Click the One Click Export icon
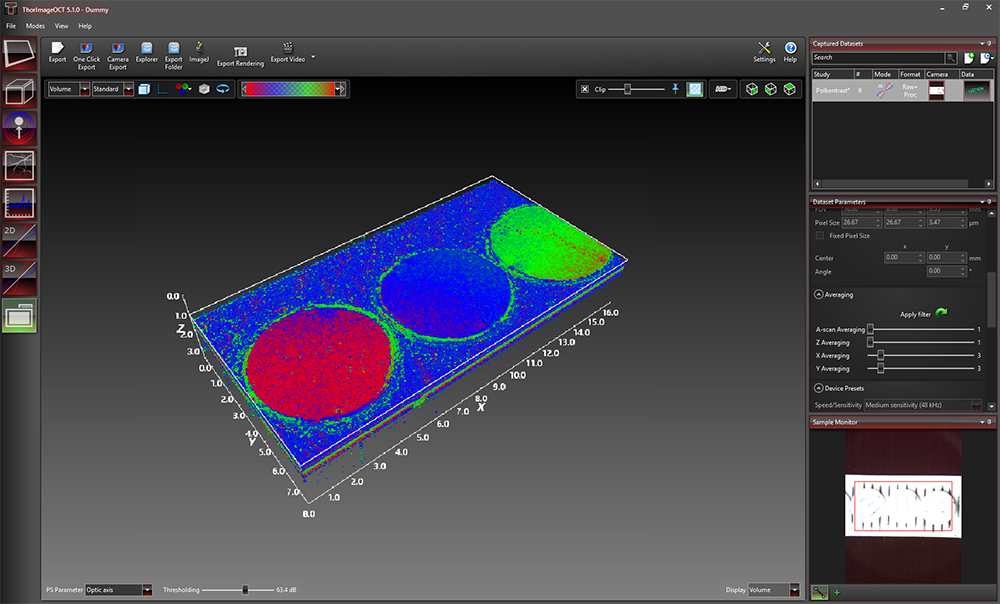The width and height of the screenshot is (1000, 604). (x=86, y=48)
